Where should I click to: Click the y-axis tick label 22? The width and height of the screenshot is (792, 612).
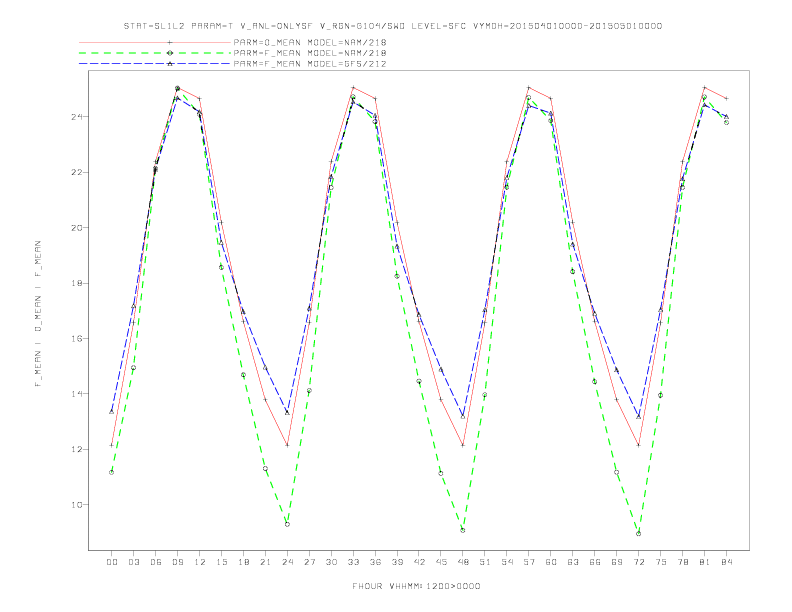pyautogui.click(x=76, y=172)
